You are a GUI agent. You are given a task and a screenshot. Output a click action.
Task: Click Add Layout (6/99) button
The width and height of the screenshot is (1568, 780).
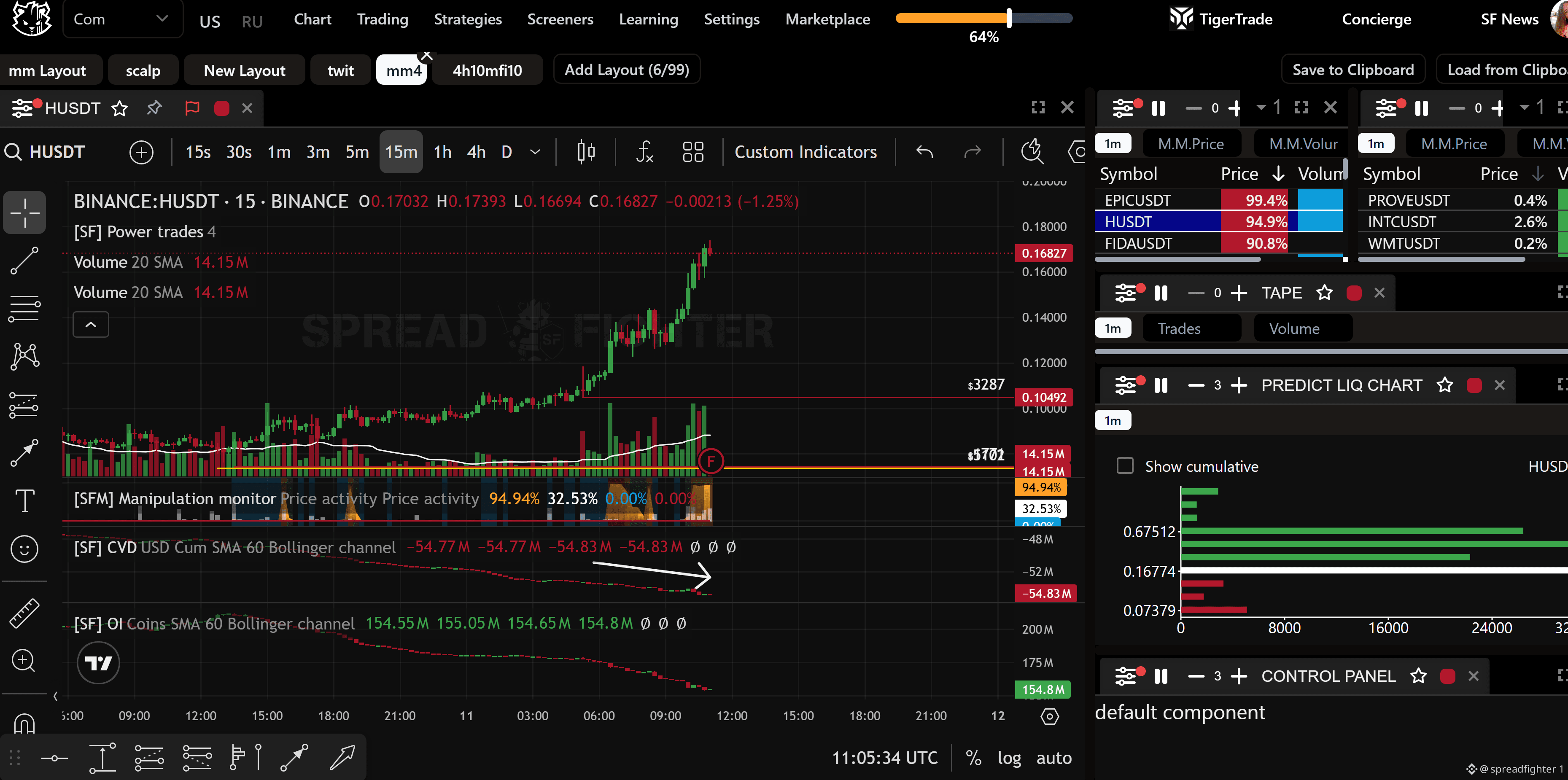[x=626, y=70]
